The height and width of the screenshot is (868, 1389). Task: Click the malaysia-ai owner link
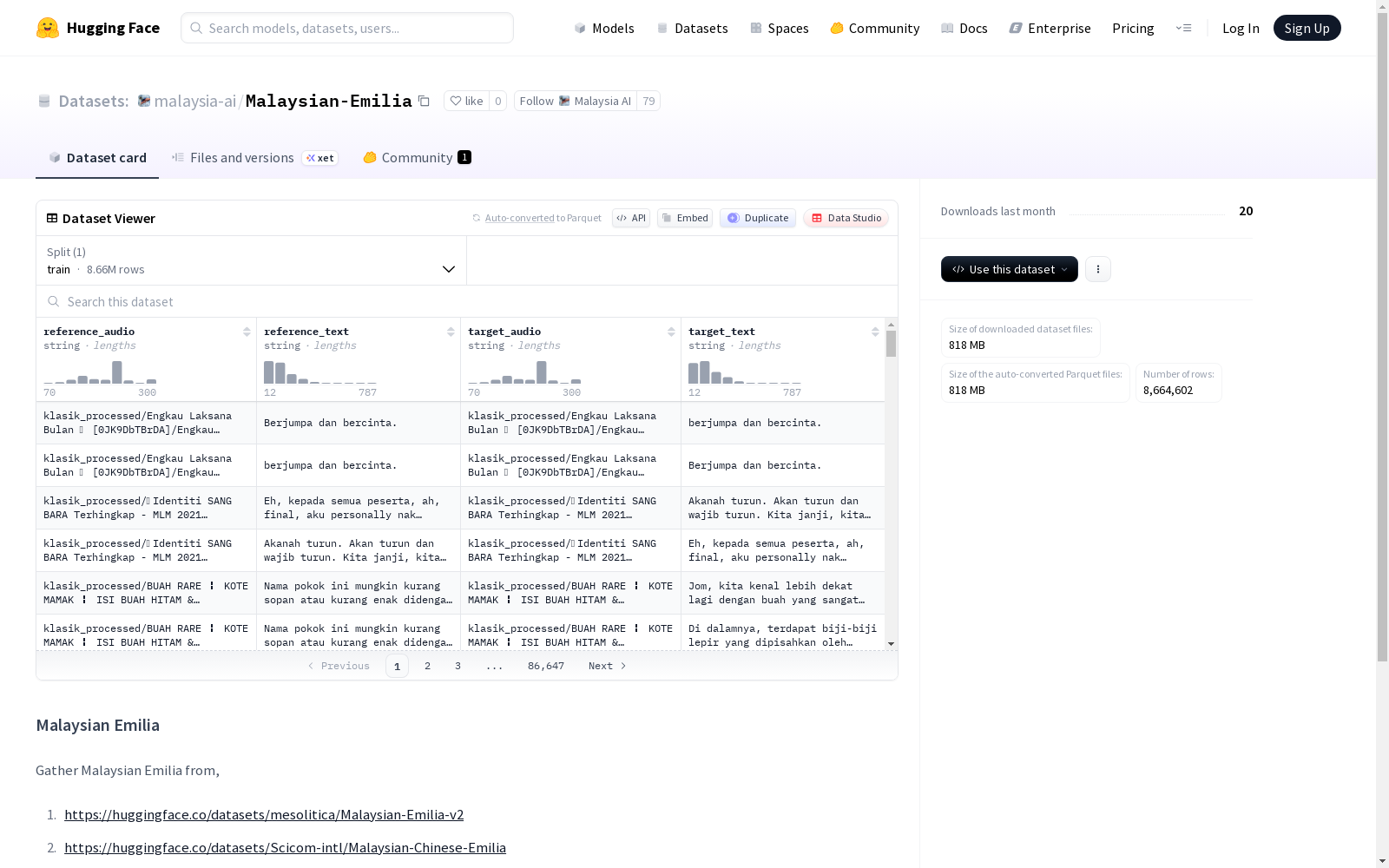[x=194, y=101]
